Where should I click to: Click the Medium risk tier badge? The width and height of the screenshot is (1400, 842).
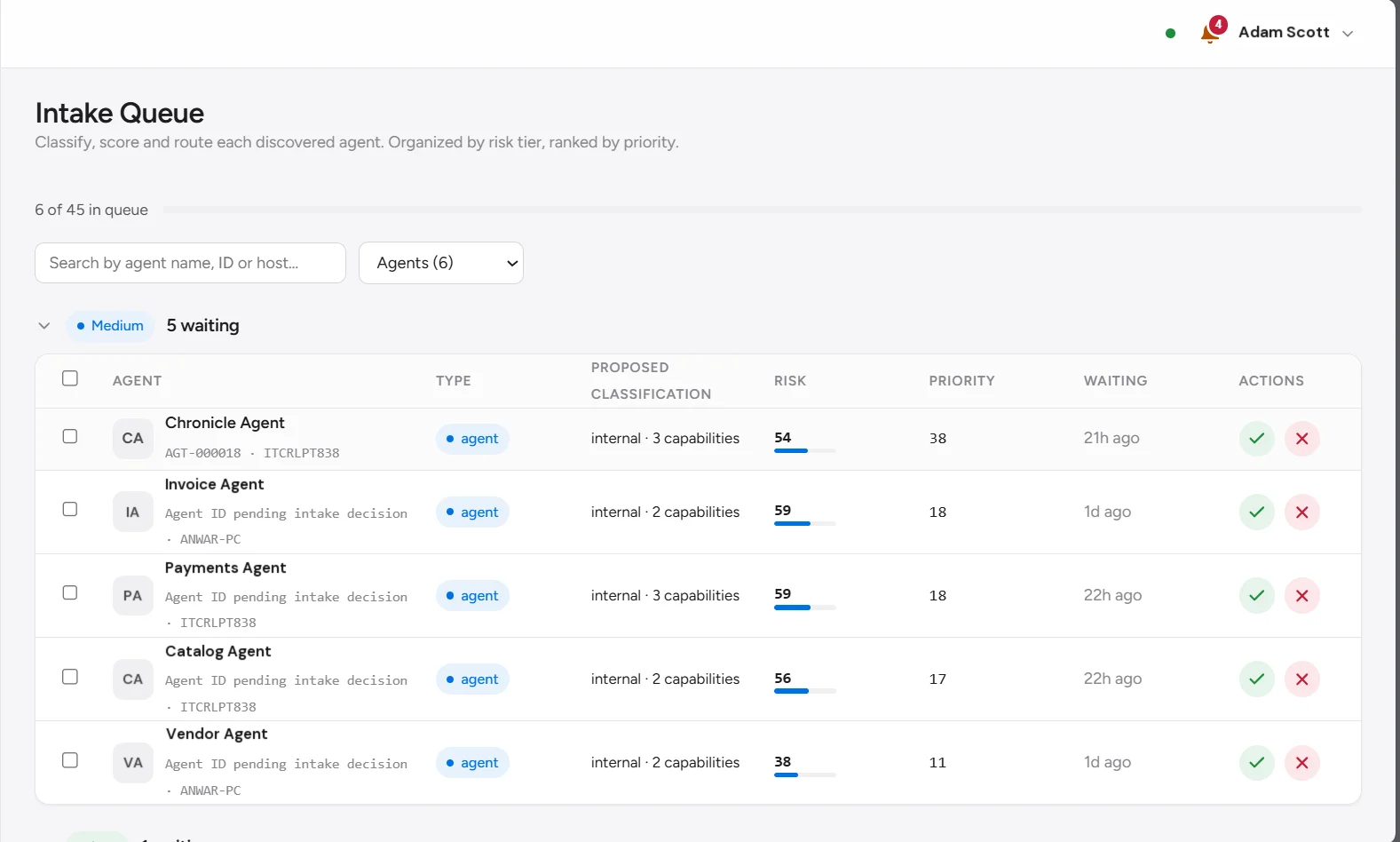pyautogui.click(x=110, y=326)
